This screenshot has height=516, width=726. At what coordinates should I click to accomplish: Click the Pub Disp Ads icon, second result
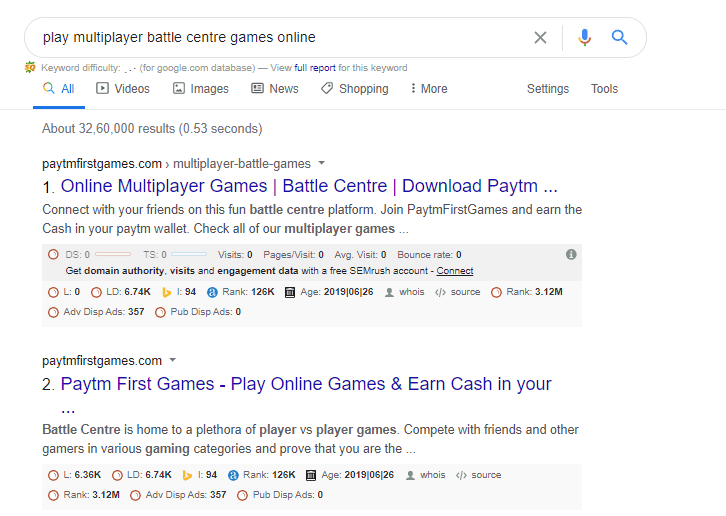click(242, 495)
